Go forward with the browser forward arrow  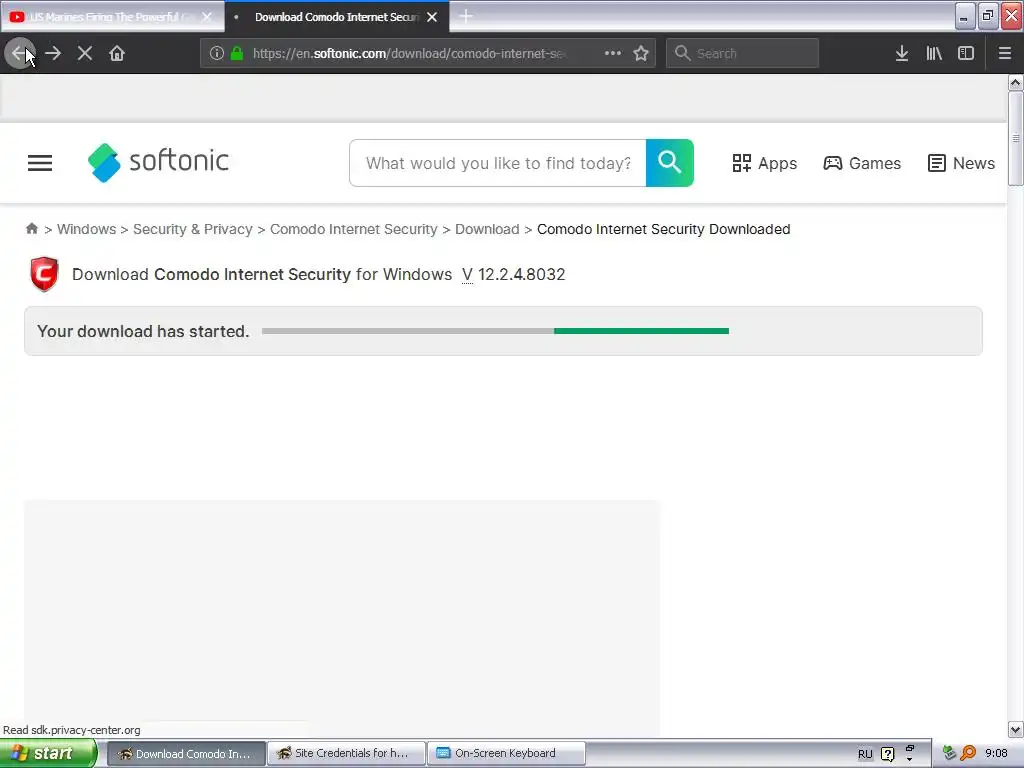click(x=53, y=53)
